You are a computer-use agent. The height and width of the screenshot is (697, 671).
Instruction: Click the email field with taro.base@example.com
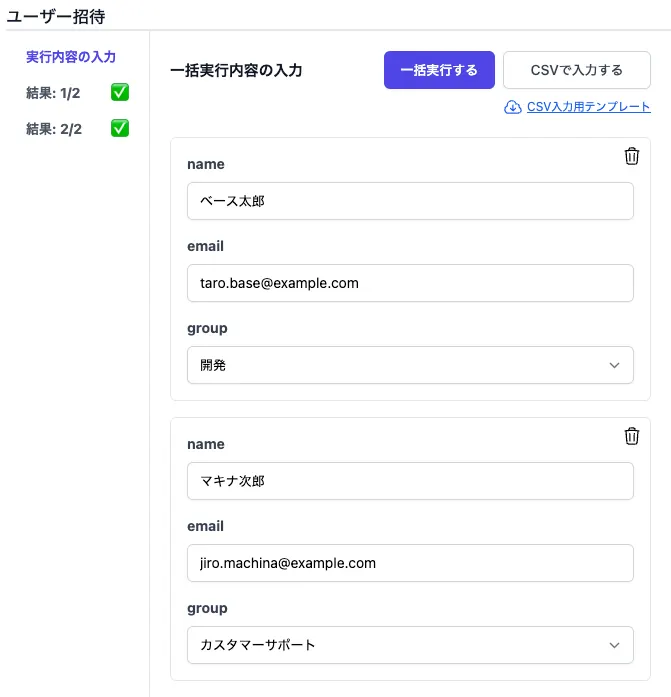click(x=410, y=283)
